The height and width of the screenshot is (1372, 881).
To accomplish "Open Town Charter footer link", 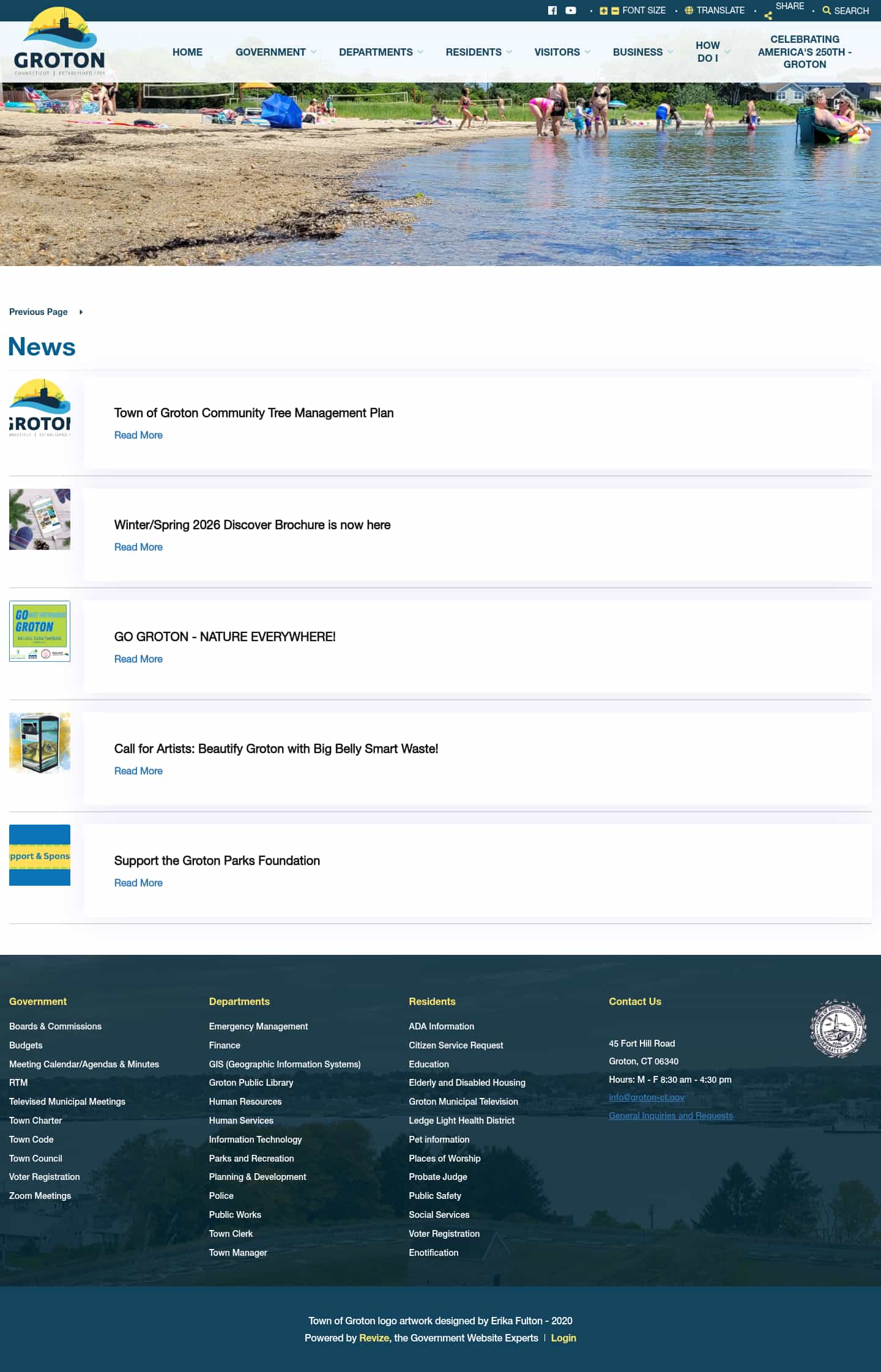I will pos(35,1121).
